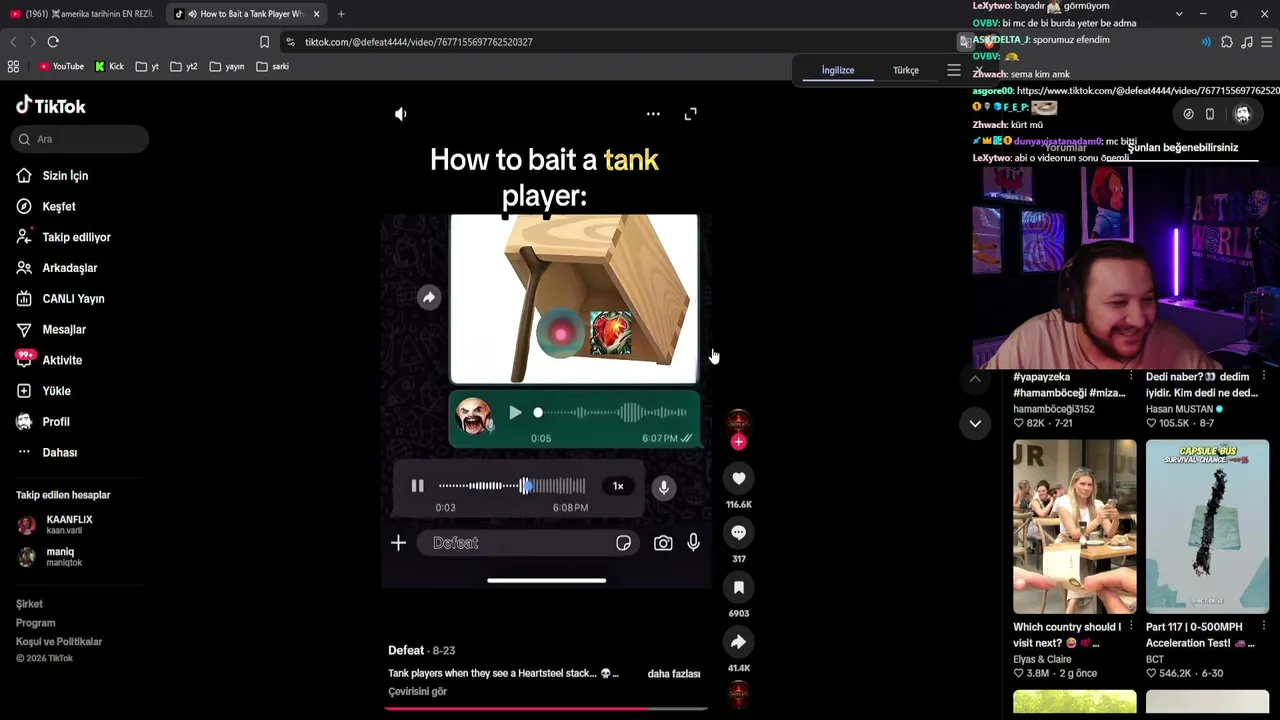
Task: Follow Defeat with the red plus button
Action: 739,441
